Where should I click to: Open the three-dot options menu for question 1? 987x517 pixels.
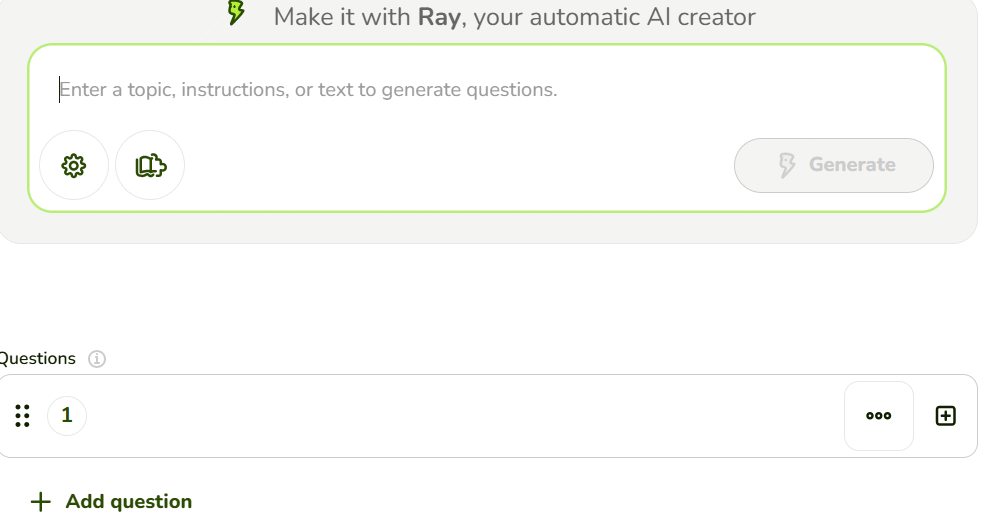(878, 416)
